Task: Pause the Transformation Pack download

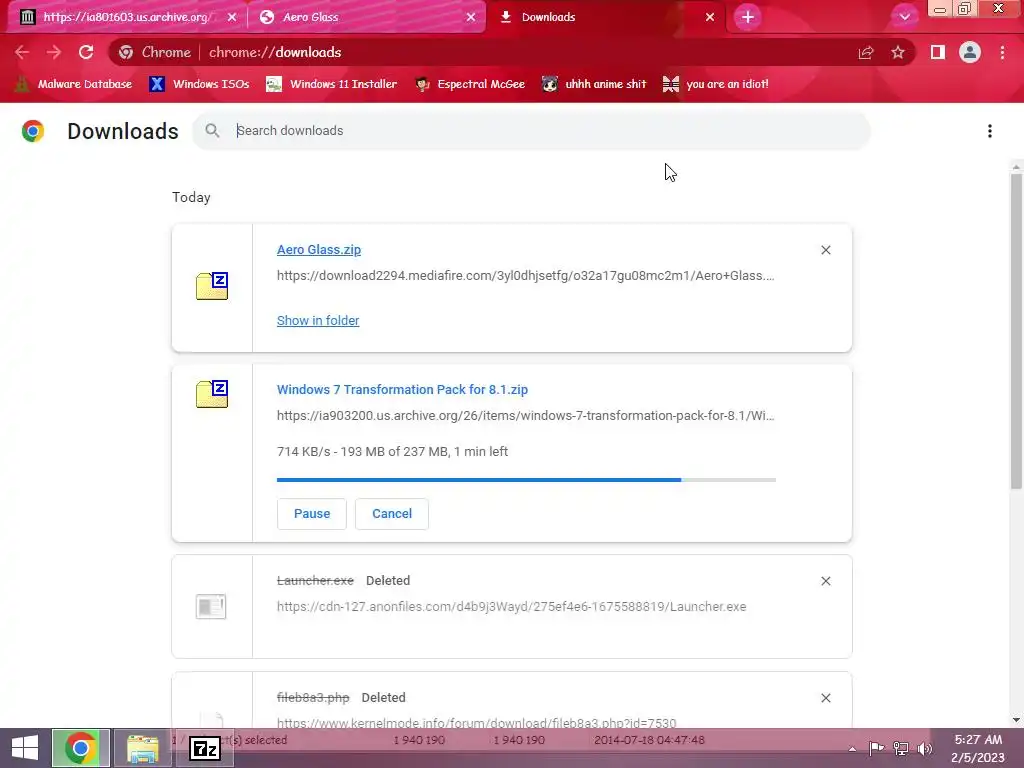Action: click(x=312, y=514)
